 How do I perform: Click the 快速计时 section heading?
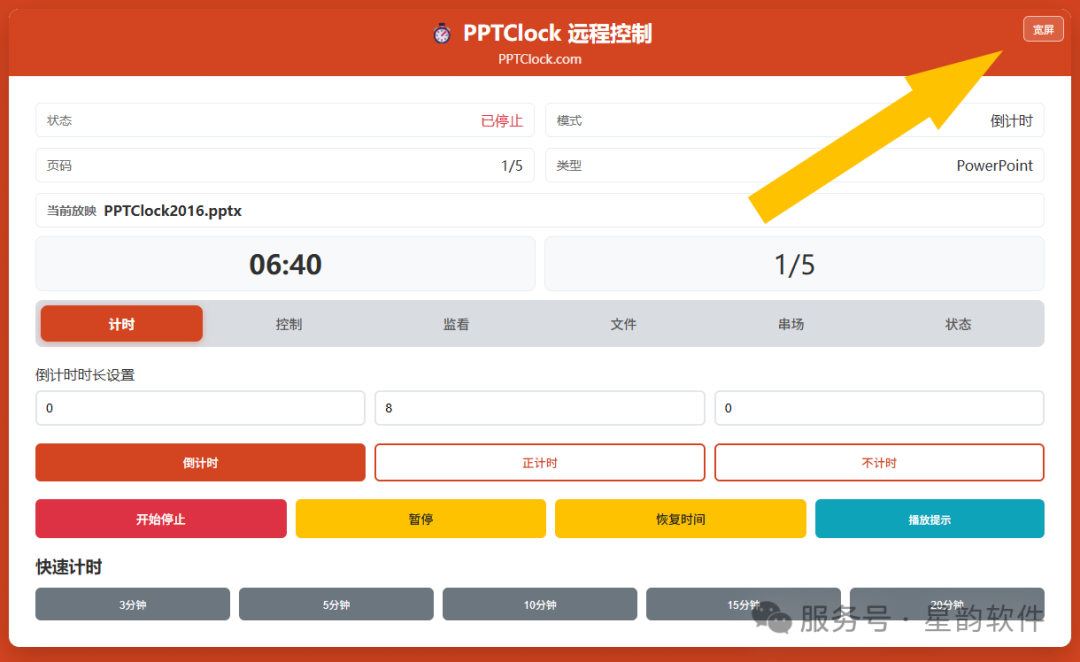pos(69,567)
